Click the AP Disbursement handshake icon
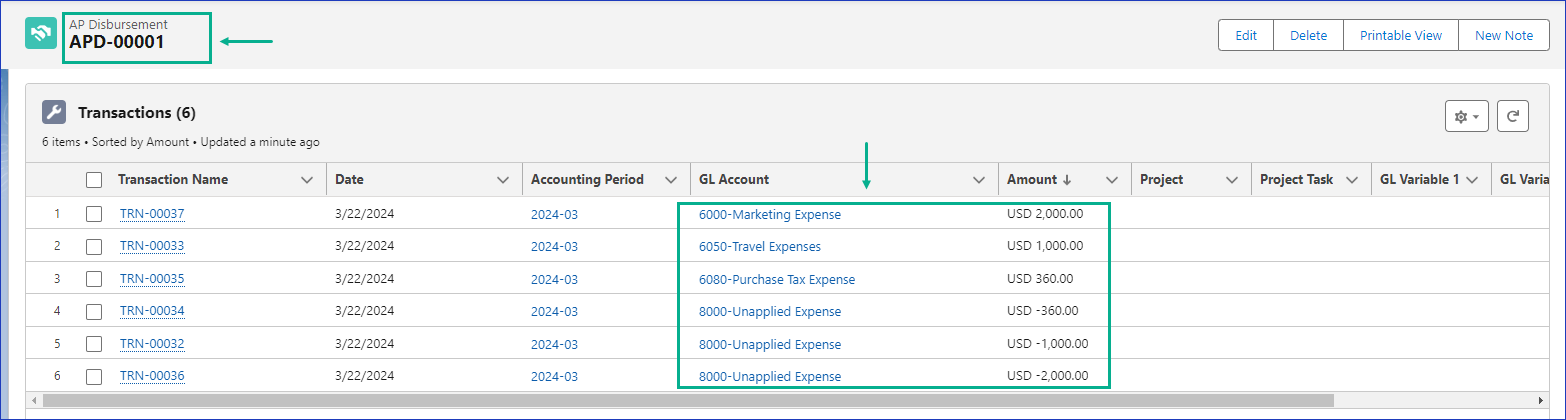The width and height of the screenshot is (1566, 420). [41, 34]
